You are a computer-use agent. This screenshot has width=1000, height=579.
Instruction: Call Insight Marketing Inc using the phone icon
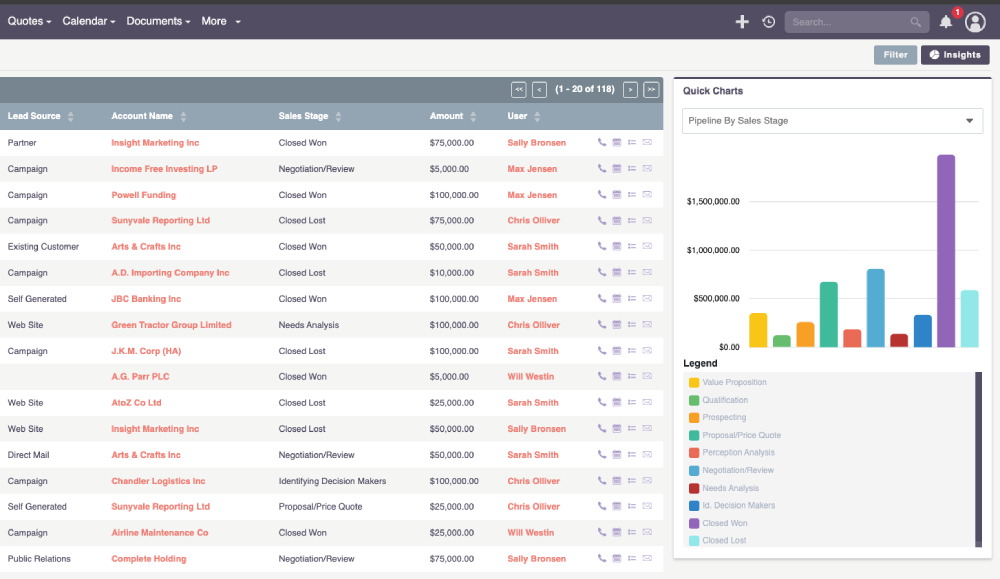[x=600, y=142]
